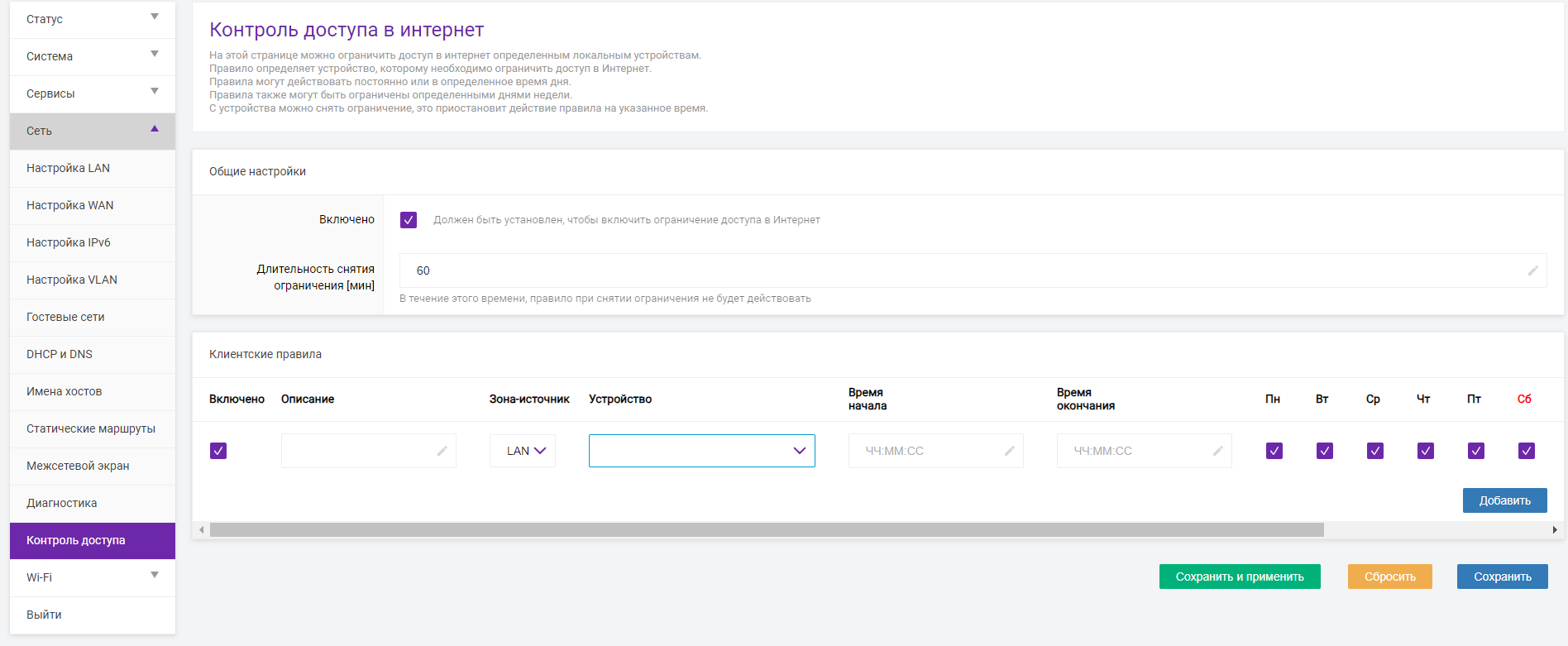This screenshot has width=1568, height=646.
Task: Click right arrow of horizontal scrollbar
Action: (x=1555, y=529)
